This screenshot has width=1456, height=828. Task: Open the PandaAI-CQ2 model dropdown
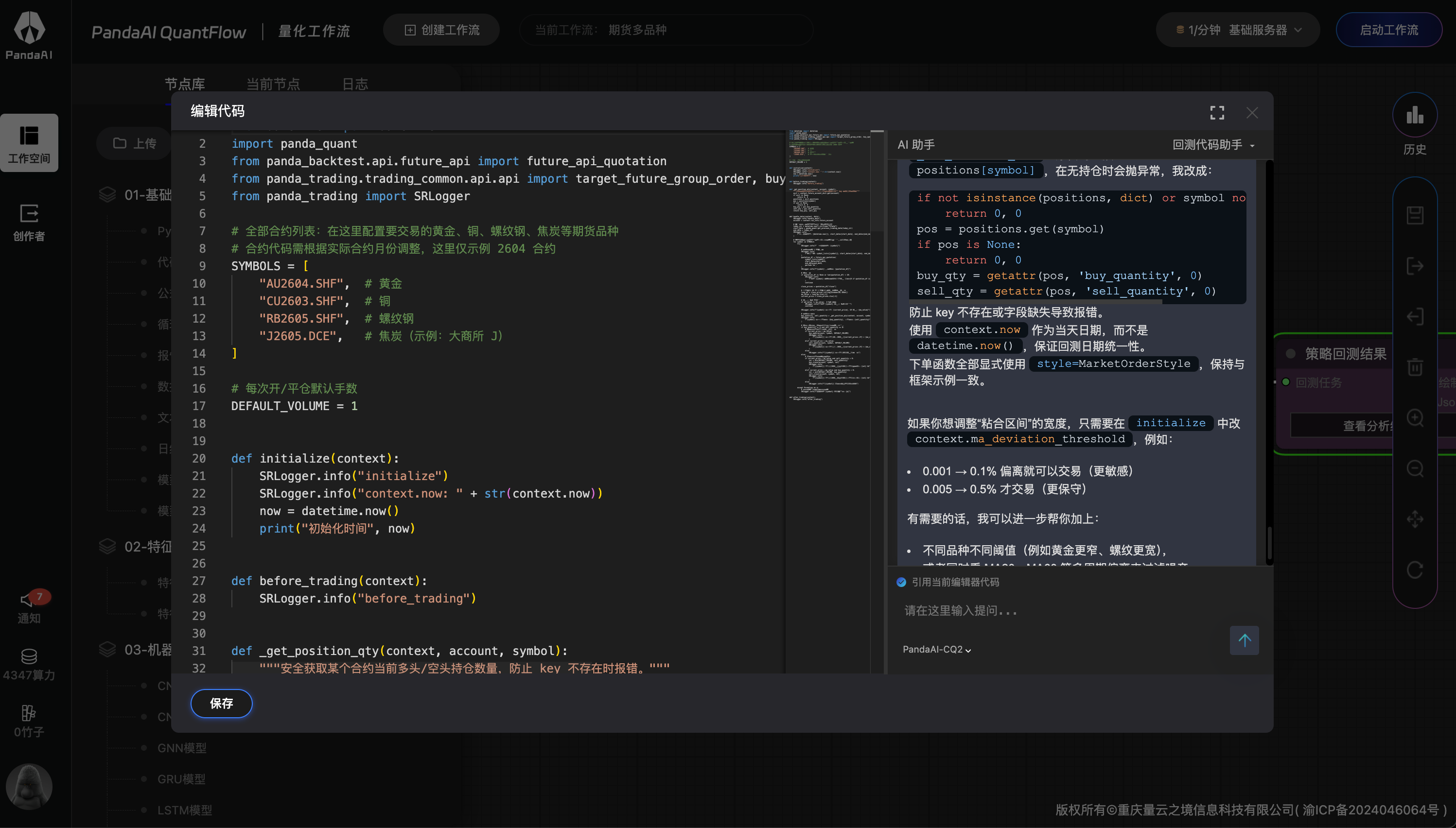pyautogui.click(x=936, y=650)
